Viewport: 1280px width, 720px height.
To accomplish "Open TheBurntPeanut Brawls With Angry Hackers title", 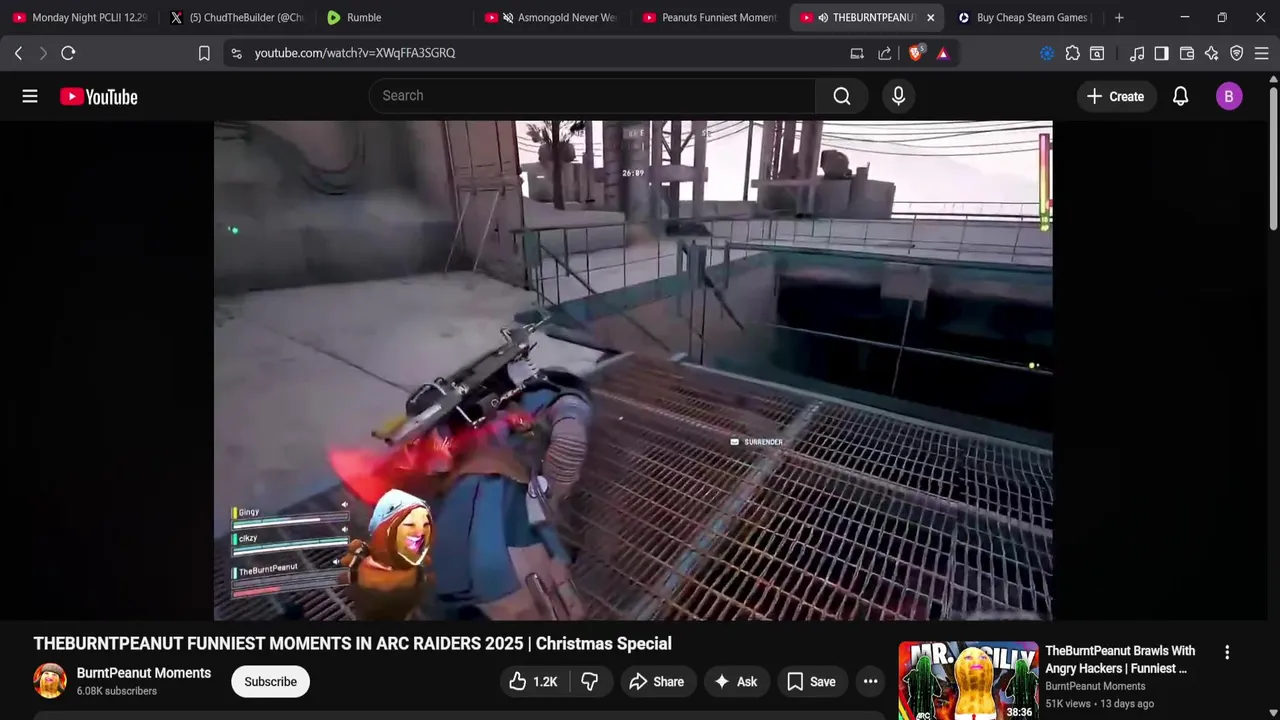I will click(x=1120, y=660).
